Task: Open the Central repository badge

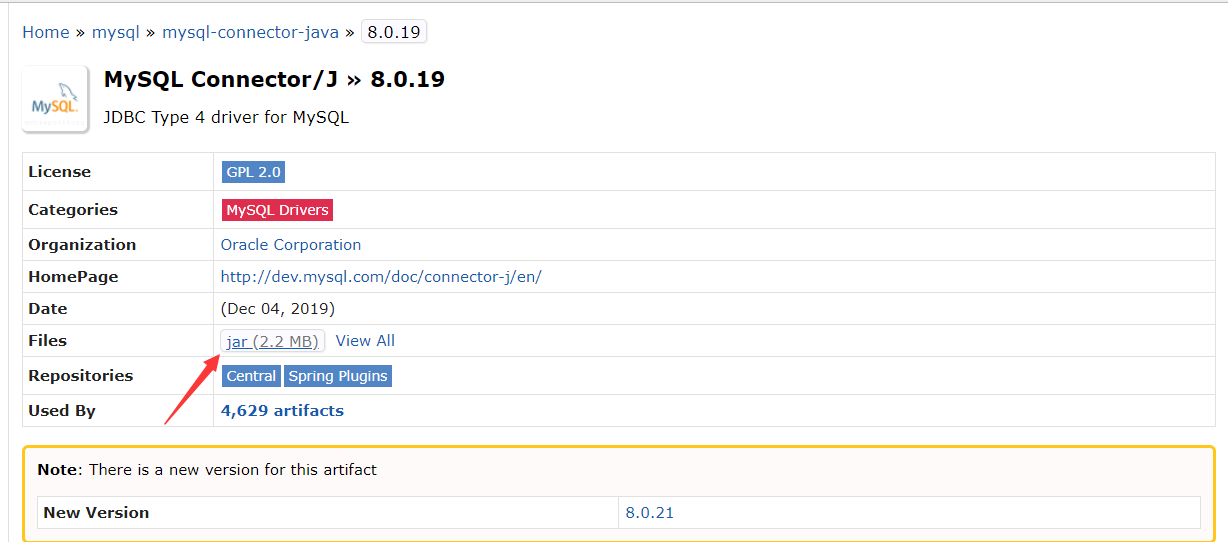Action: (x=251, y=376)
